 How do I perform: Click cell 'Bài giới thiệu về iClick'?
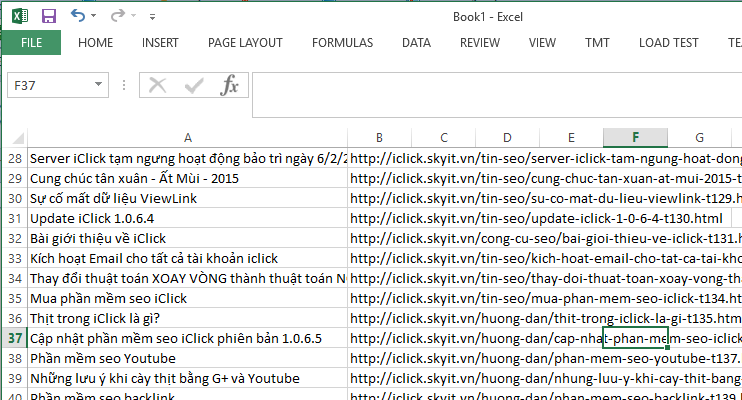[187, 238]
